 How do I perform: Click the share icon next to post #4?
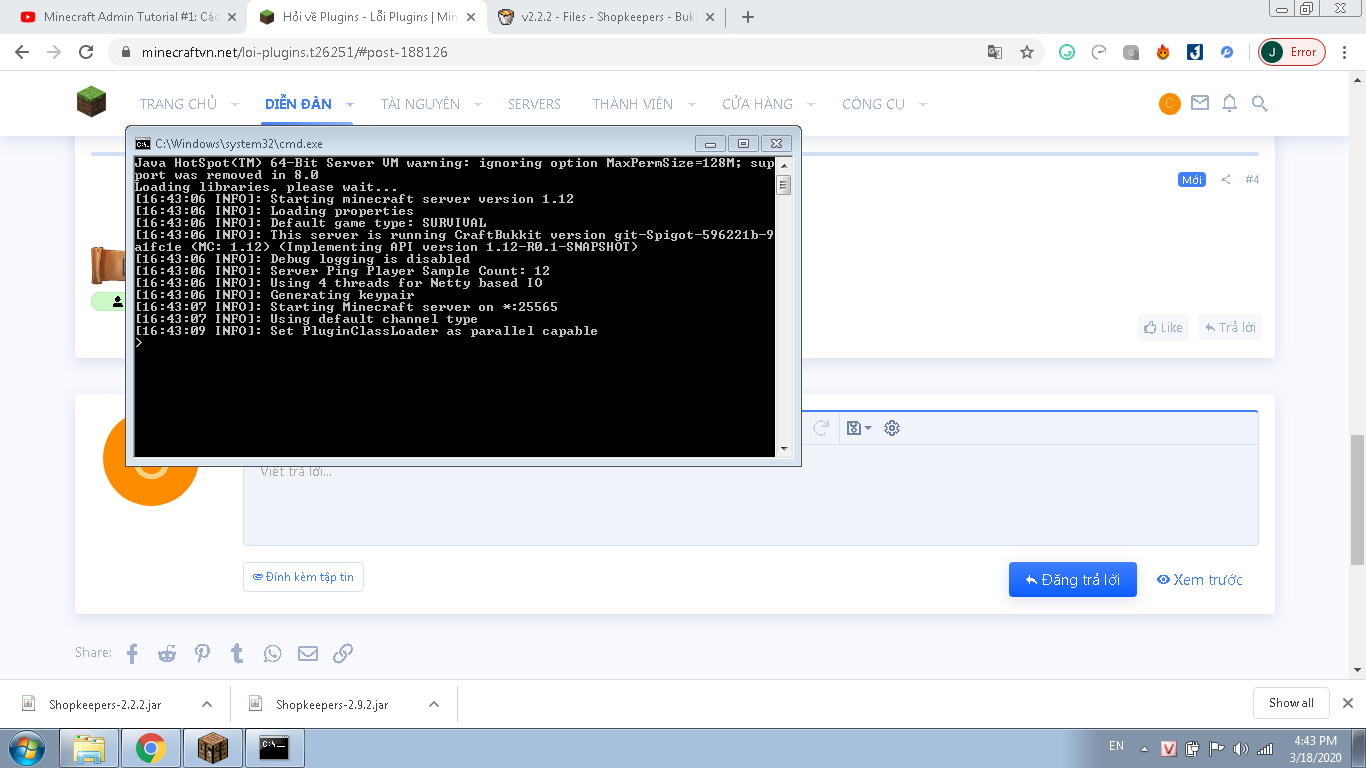pyautogui.click(x=1225, y=180)
